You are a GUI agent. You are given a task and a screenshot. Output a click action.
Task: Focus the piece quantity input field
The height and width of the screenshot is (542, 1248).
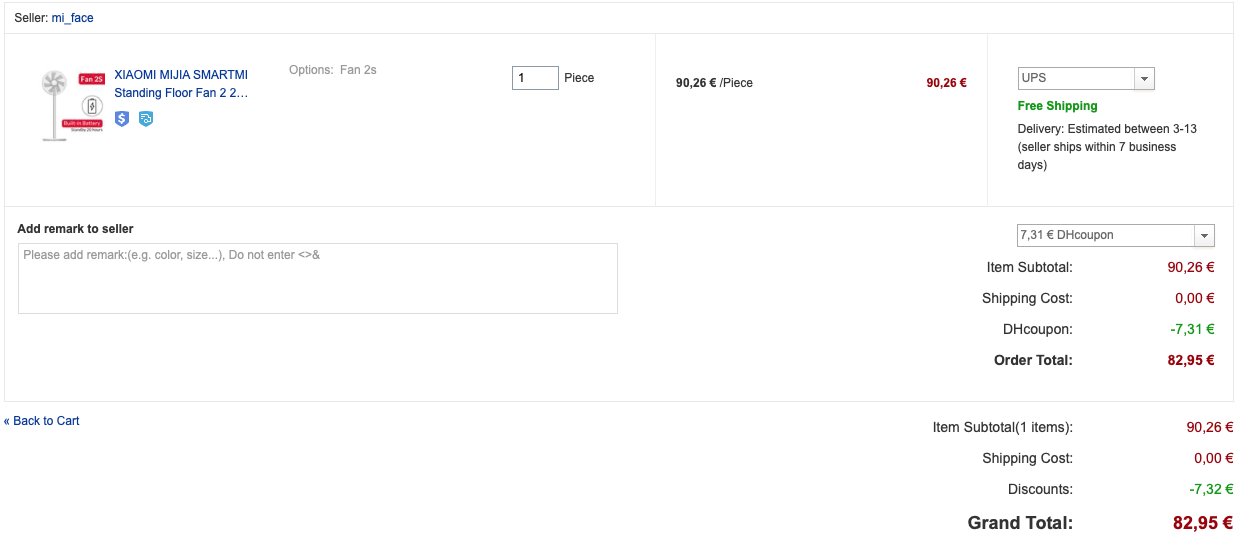pos(535,78)
